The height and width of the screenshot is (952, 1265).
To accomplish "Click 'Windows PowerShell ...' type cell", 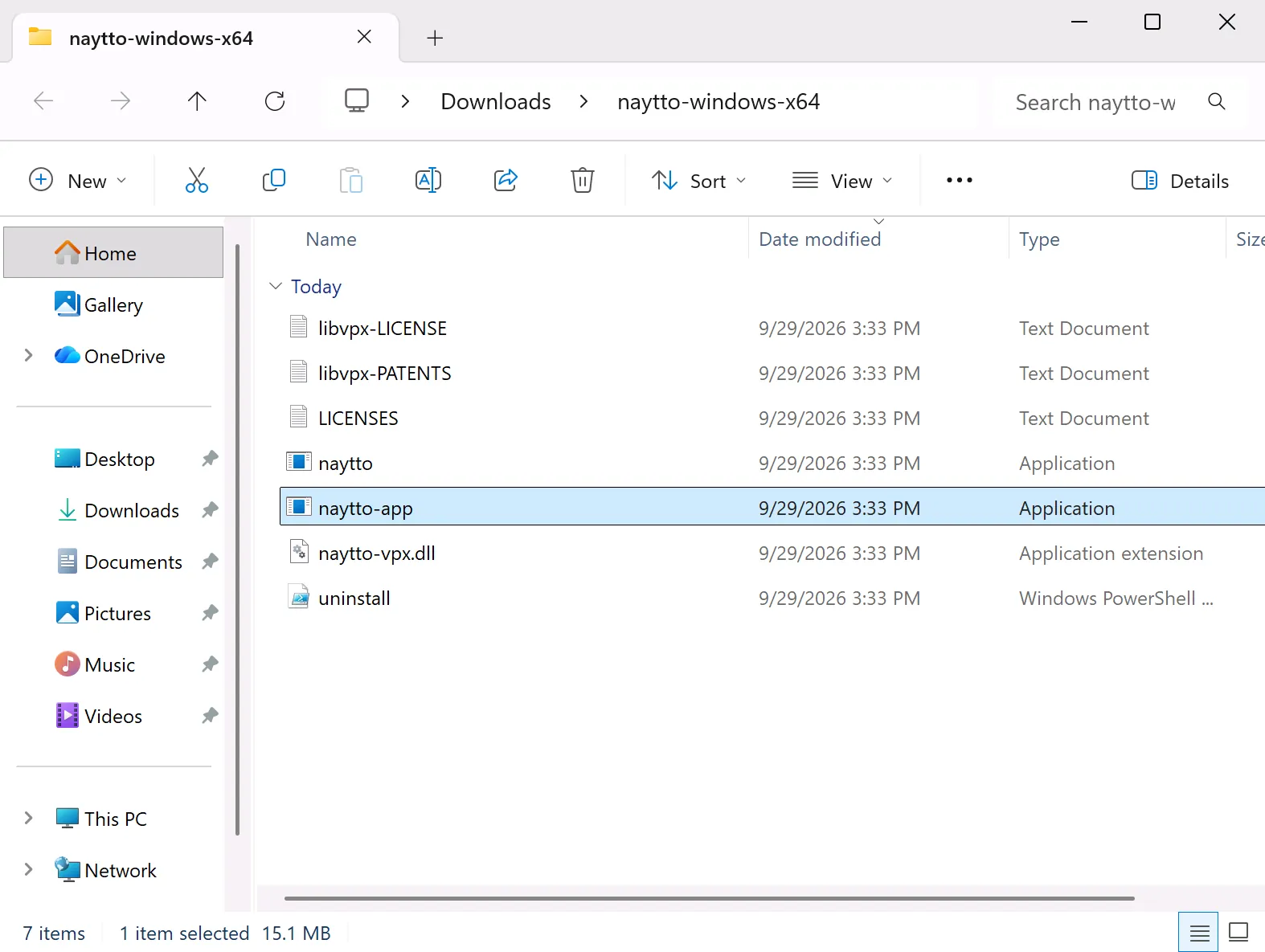I will (1116, 598).
